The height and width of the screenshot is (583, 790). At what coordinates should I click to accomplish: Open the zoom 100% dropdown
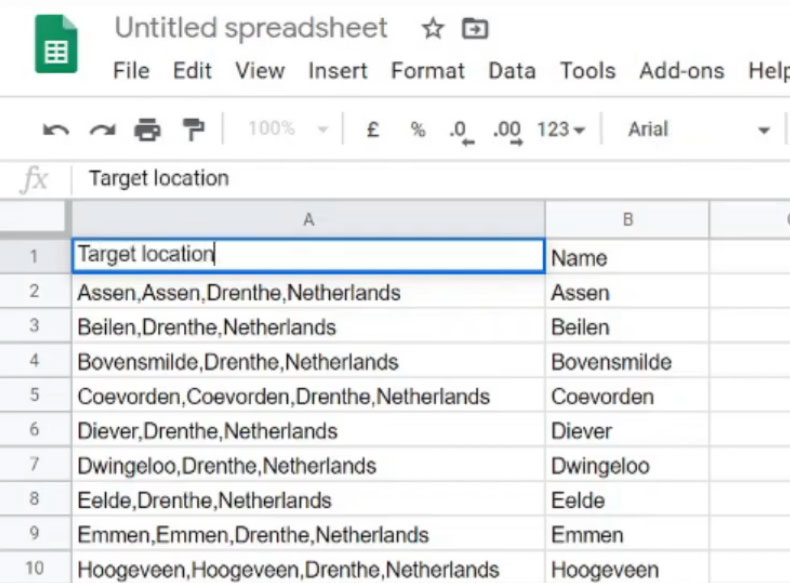pyautogui.click(x=288, y=129)
